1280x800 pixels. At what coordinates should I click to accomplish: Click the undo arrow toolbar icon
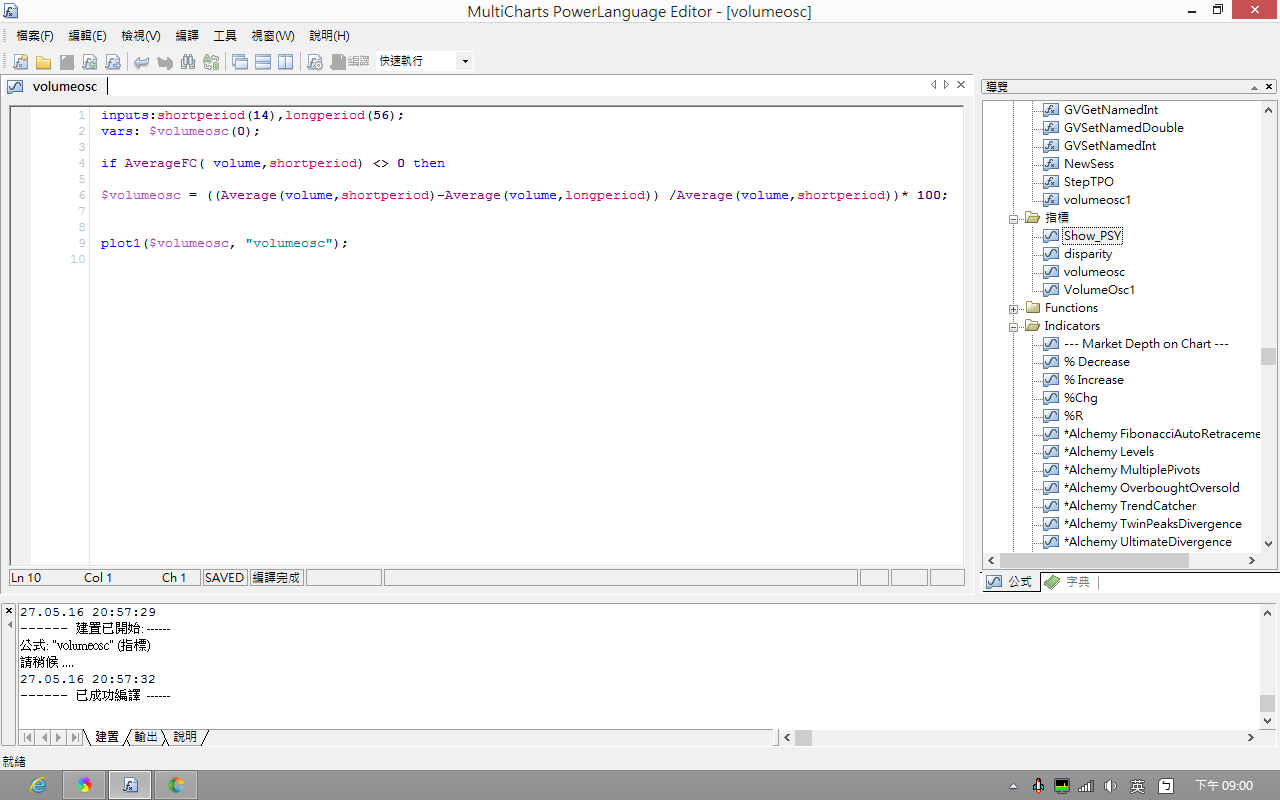point(142,62)
